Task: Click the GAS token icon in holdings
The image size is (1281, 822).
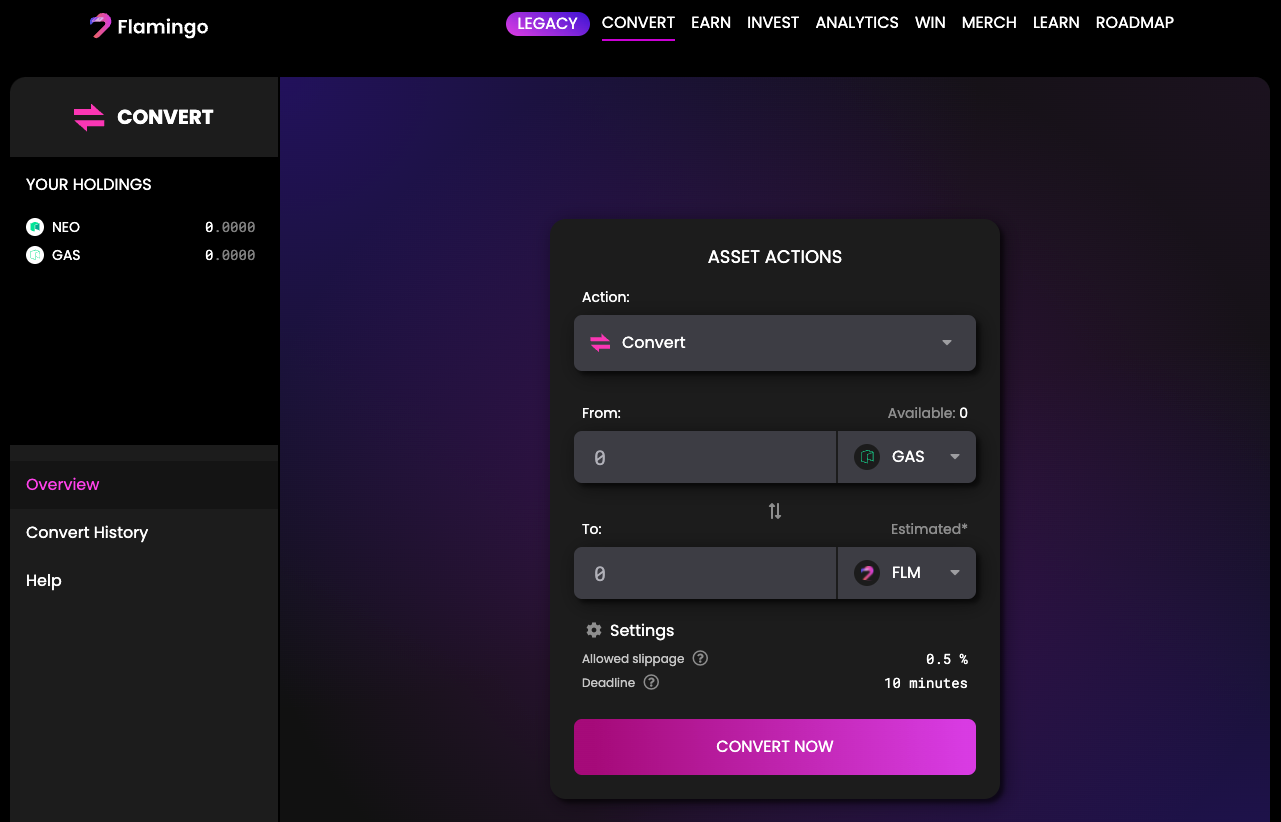Action: pyautogui.click(x=35, y=255)
